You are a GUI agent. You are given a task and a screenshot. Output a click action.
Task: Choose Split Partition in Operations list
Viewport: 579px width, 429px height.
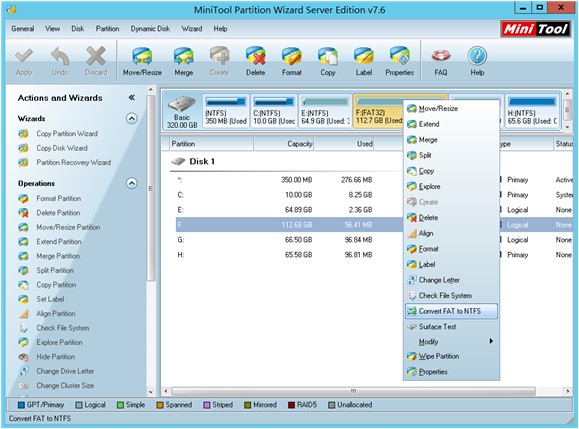click(55, 270)
